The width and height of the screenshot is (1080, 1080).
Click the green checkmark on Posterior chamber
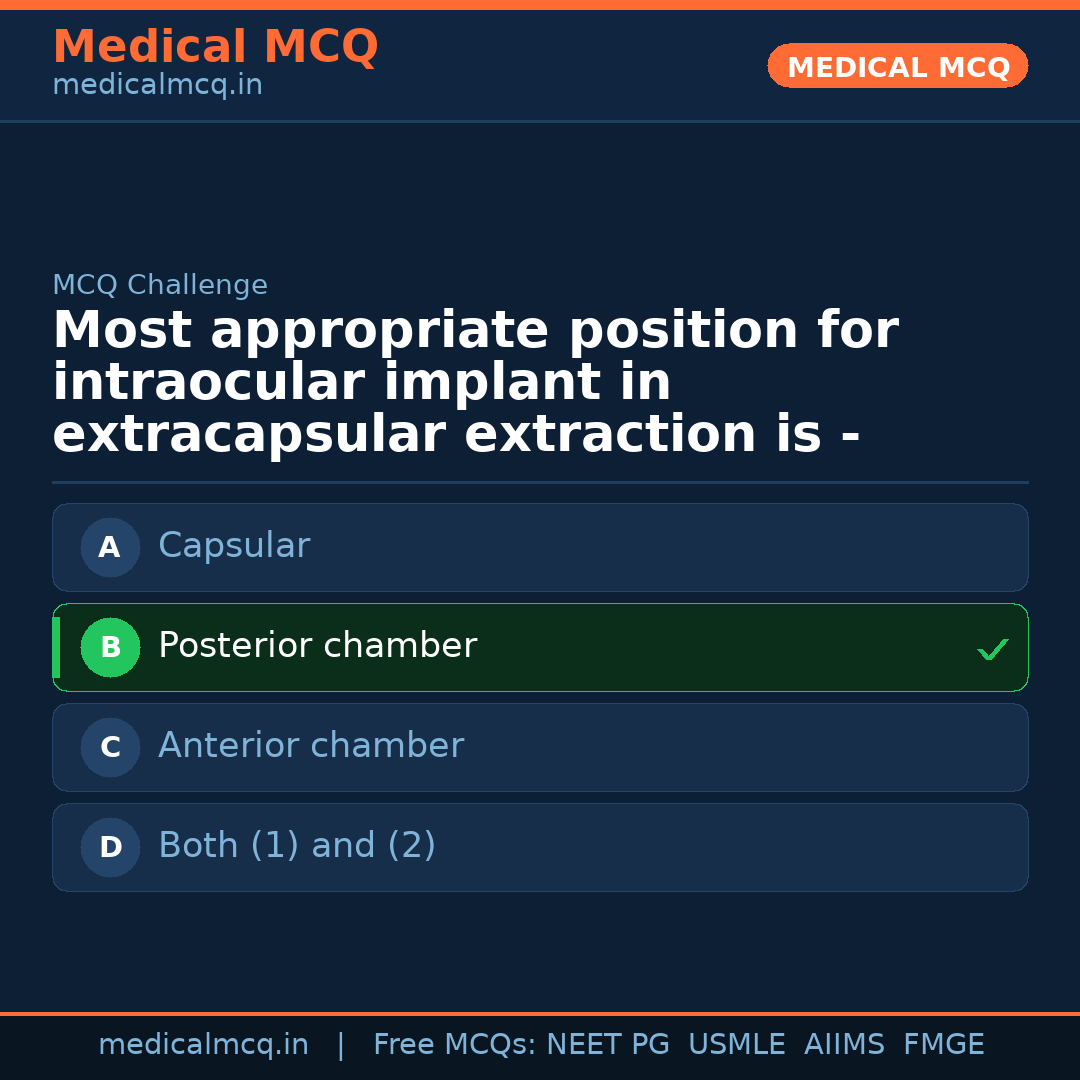[x=993, y=649]
